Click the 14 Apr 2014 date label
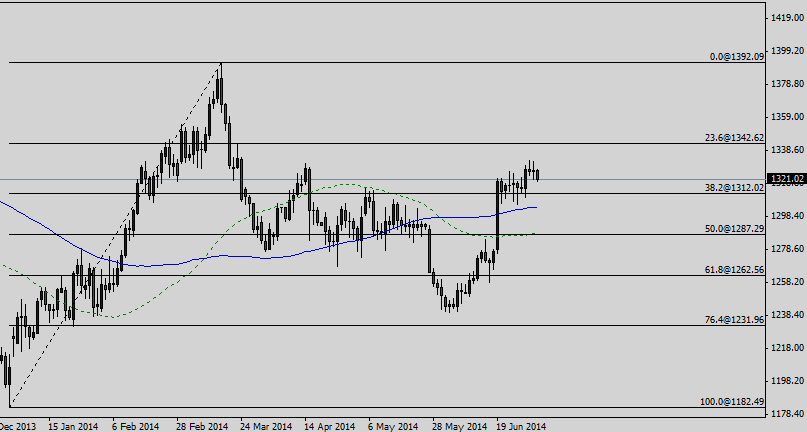This screenshot has width=807, height=432. pos(330,425)
